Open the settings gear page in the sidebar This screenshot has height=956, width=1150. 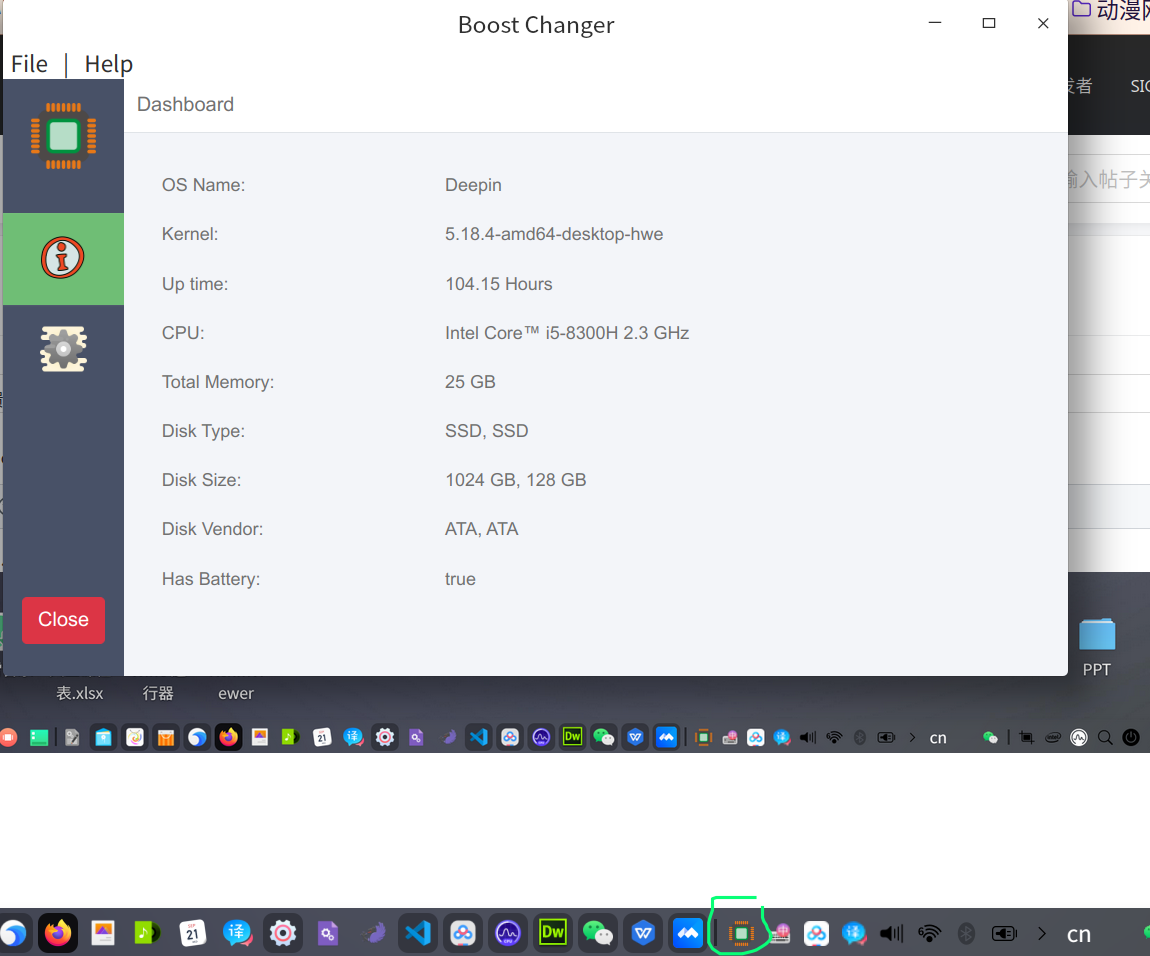(63, 349)
